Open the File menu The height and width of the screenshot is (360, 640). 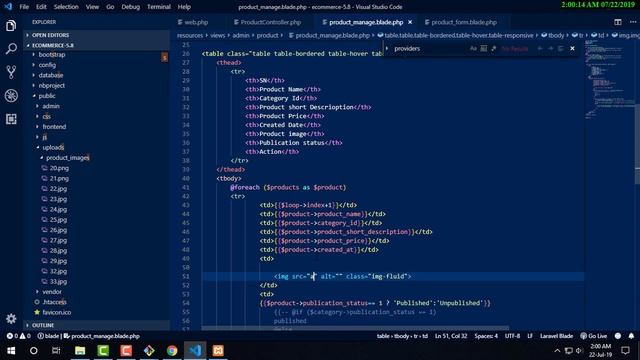coord(24,7)
